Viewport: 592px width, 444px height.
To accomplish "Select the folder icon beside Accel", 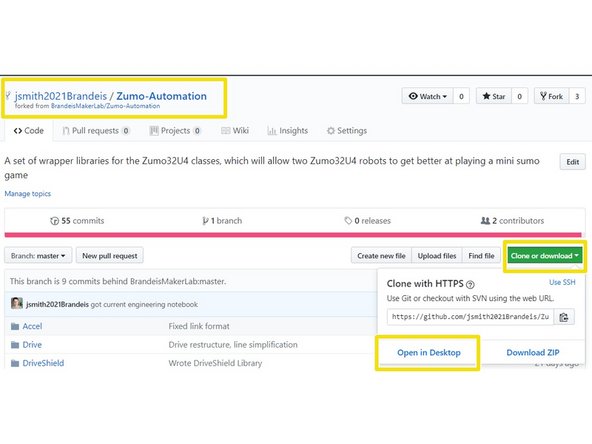I will [15, 327].
